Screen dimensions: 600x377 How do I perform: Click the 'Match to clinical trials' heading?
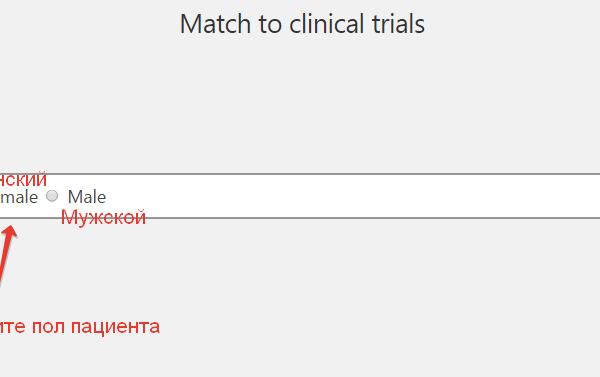pos(302,24)
